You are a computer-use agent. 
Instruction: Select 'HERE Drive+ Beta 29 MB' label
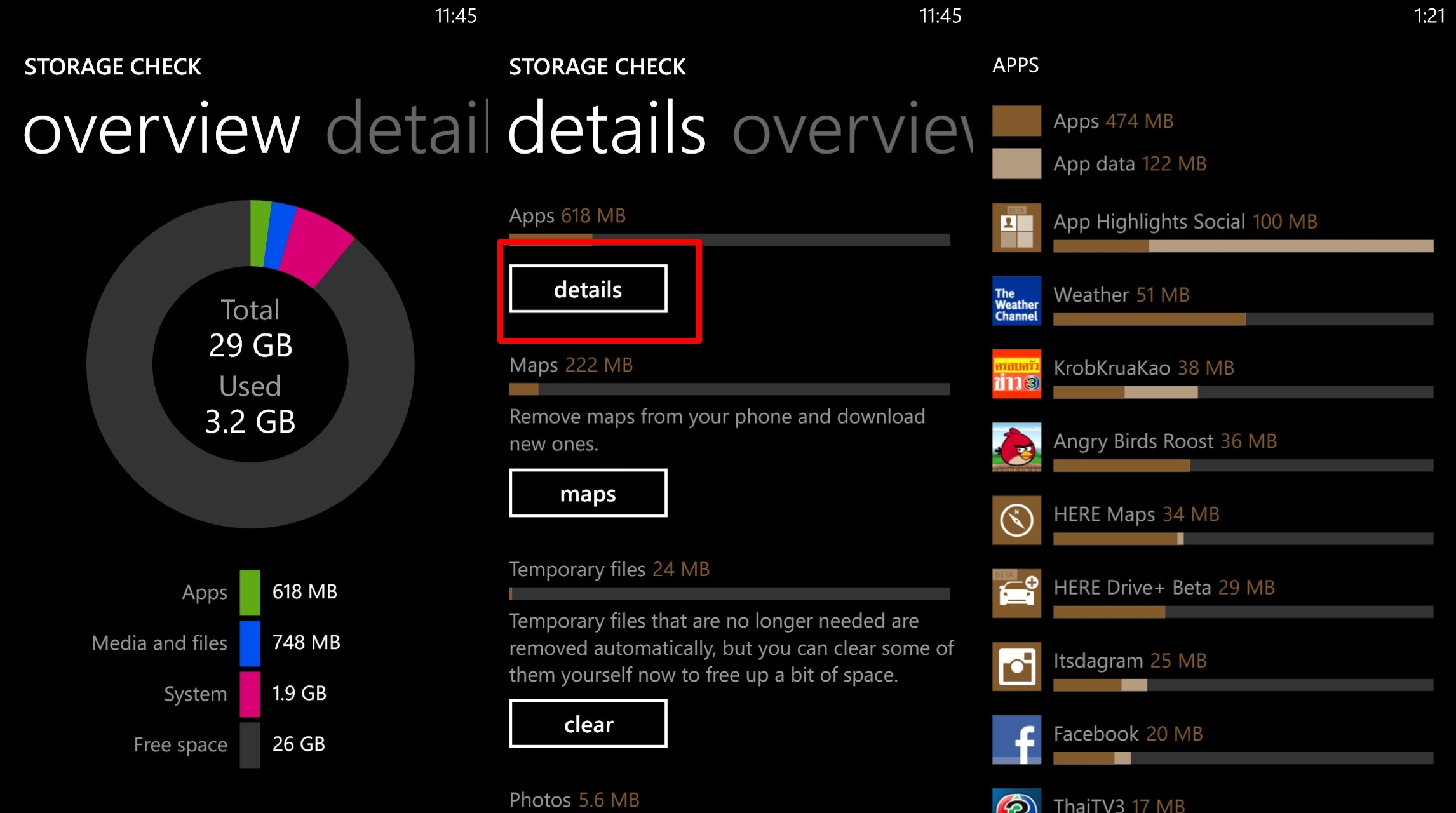(x=1164, y=587)
